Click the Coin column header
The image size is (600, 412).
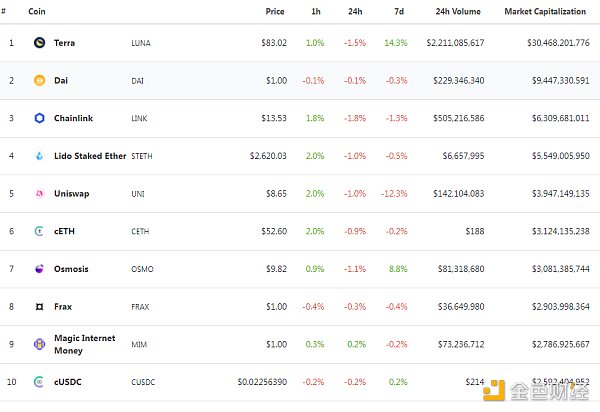click(x=37, y=11)
